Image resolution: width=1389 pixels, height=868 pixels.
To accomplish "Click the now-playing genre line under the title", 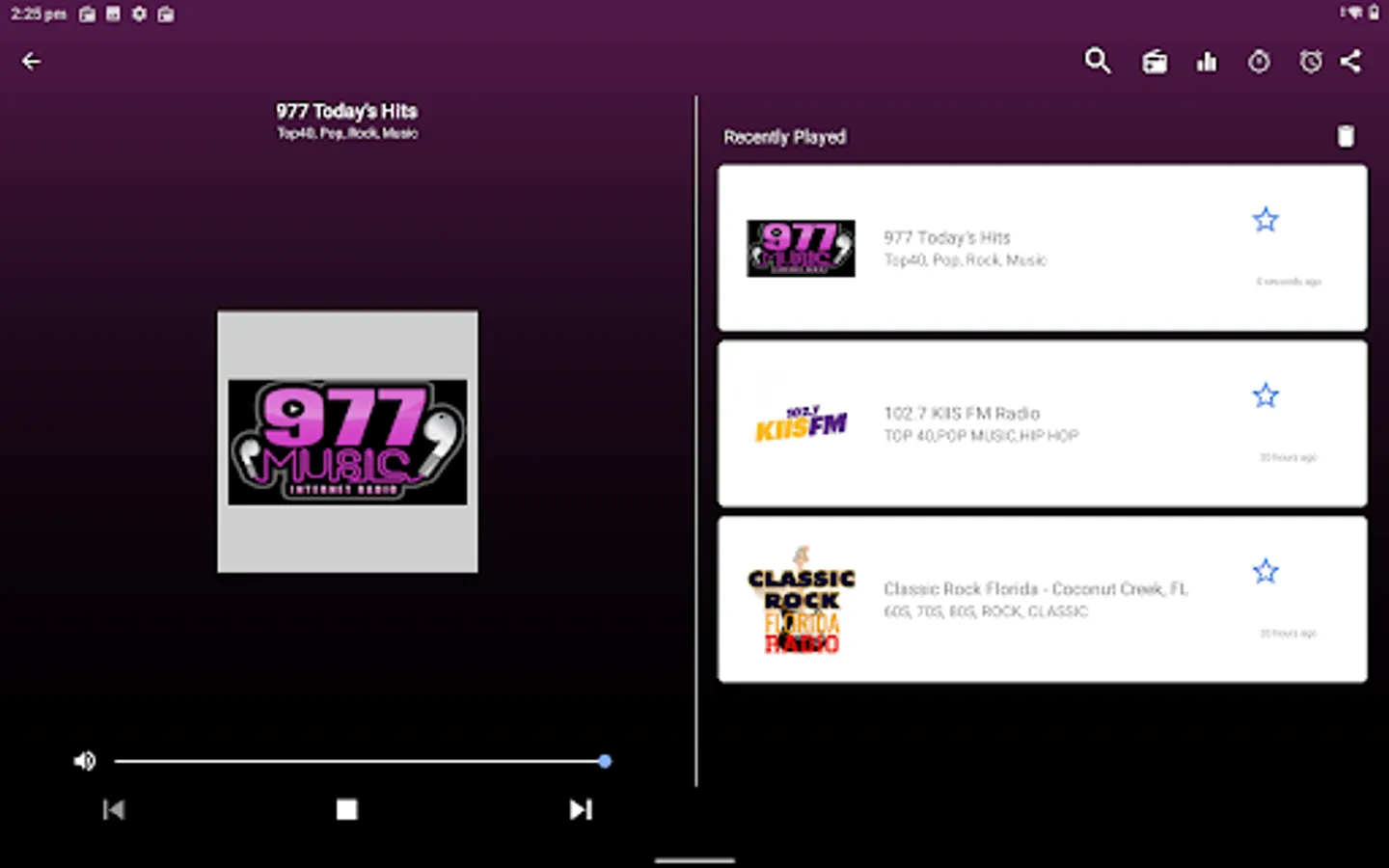I will pyautogui.click(x=347, y=133).
